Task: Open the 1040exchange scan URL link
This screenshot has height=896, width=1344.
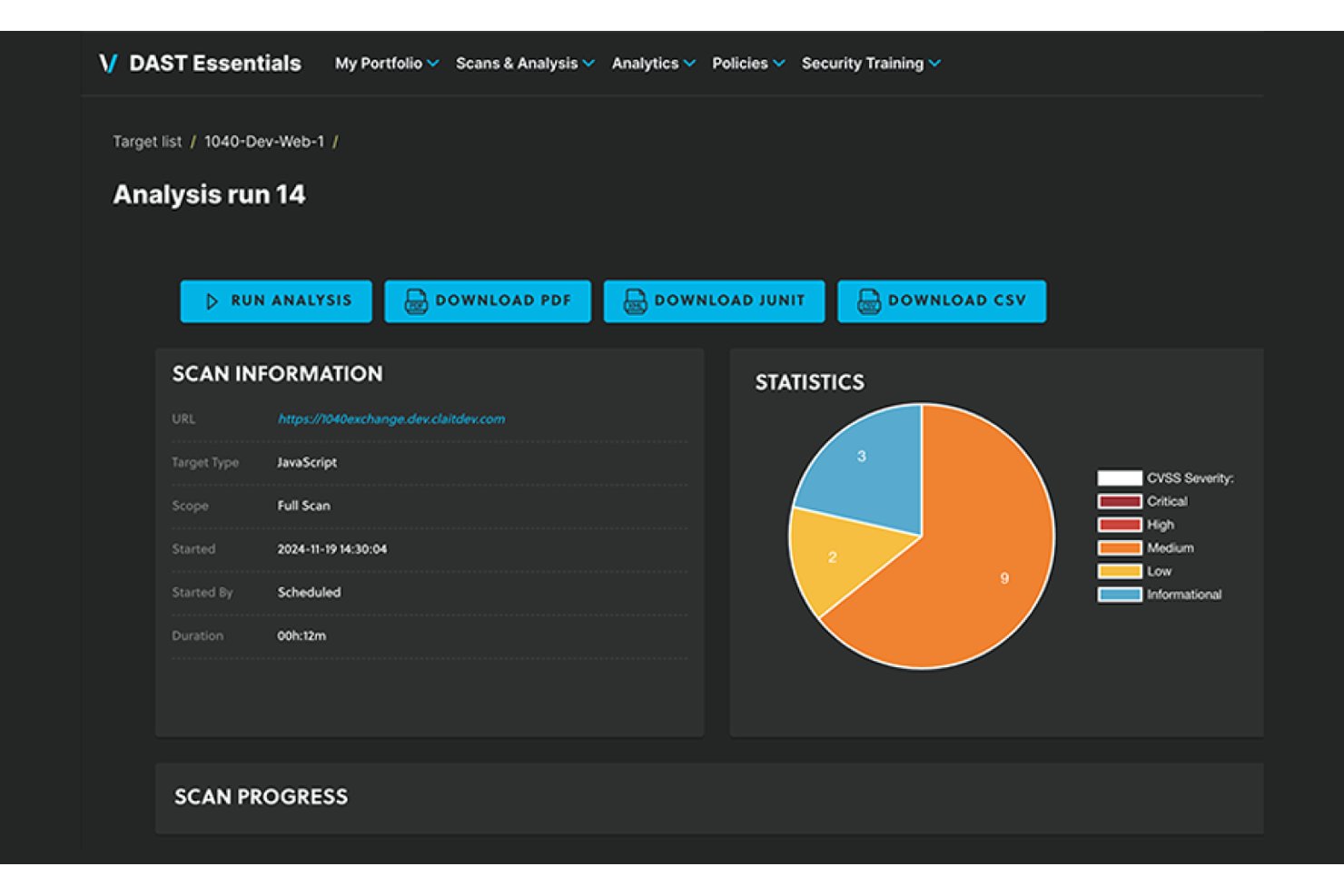Action: click(391, 419)
